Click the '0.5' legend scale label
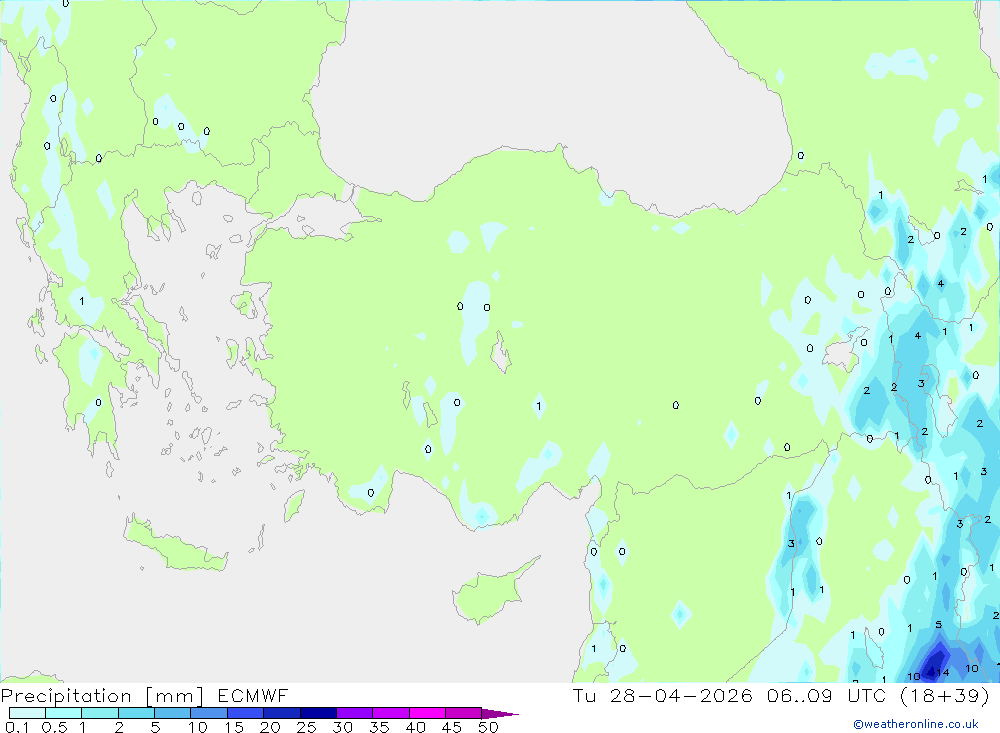 pyautogui.click(x=54, y=727)
